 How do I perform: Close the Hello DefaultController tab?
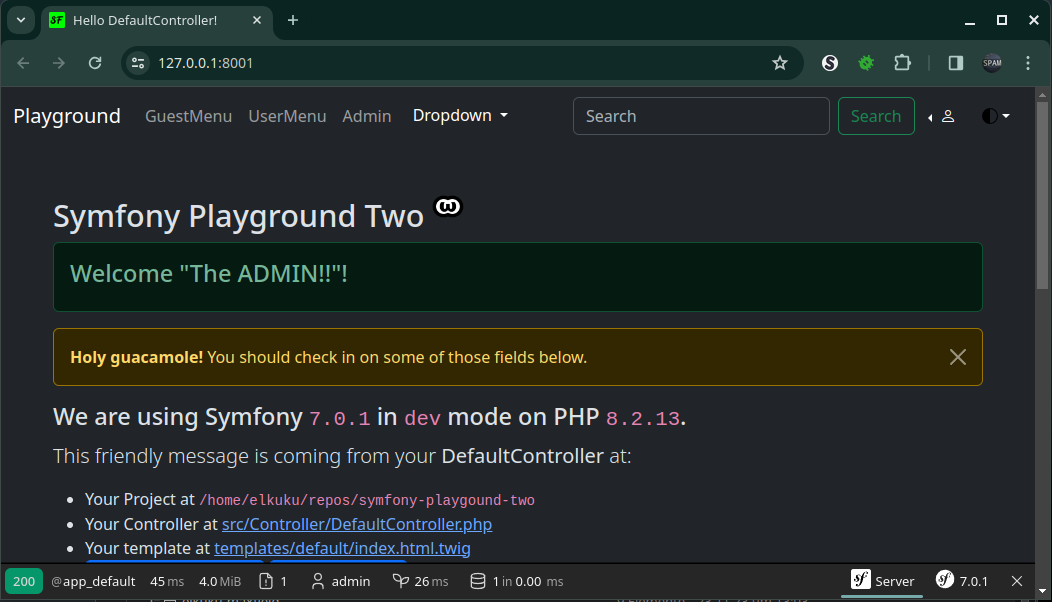(257, 20)
